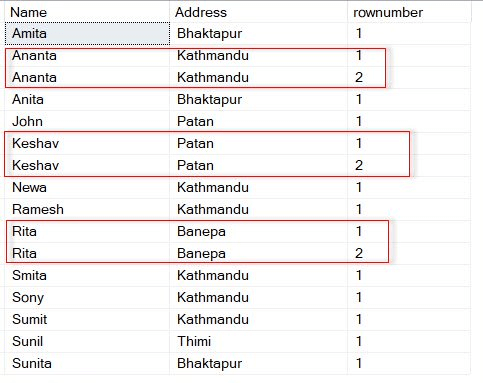Screen dimensions: 483x383
Task: Click Bhaktapur address in Sunita's row
Action: pyautogui.click(x=258, y=363)
